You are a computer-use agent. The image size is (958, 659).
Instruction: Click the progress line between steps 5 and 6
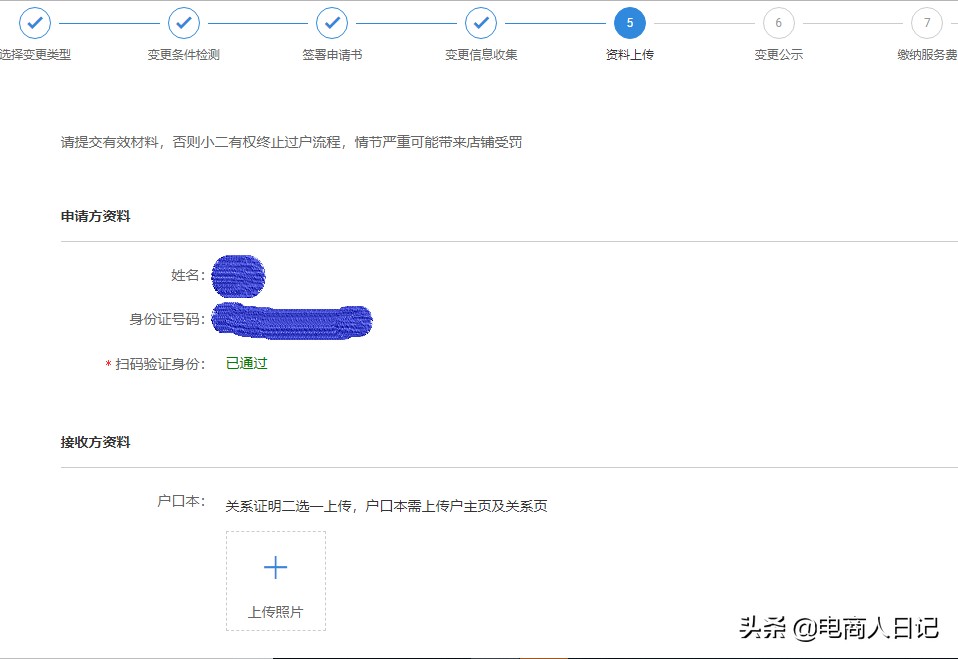(703, 22)
